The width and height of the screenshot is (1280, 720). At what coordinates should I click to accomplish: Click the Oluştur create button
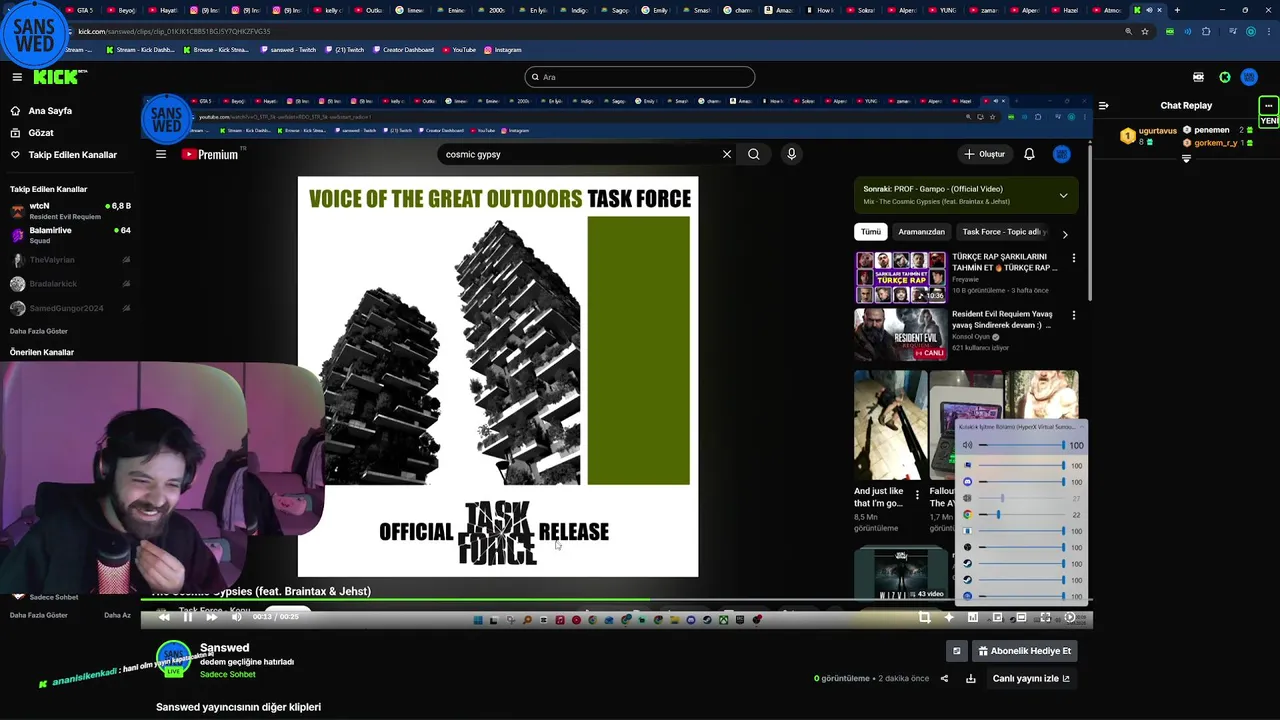point(984,154)
